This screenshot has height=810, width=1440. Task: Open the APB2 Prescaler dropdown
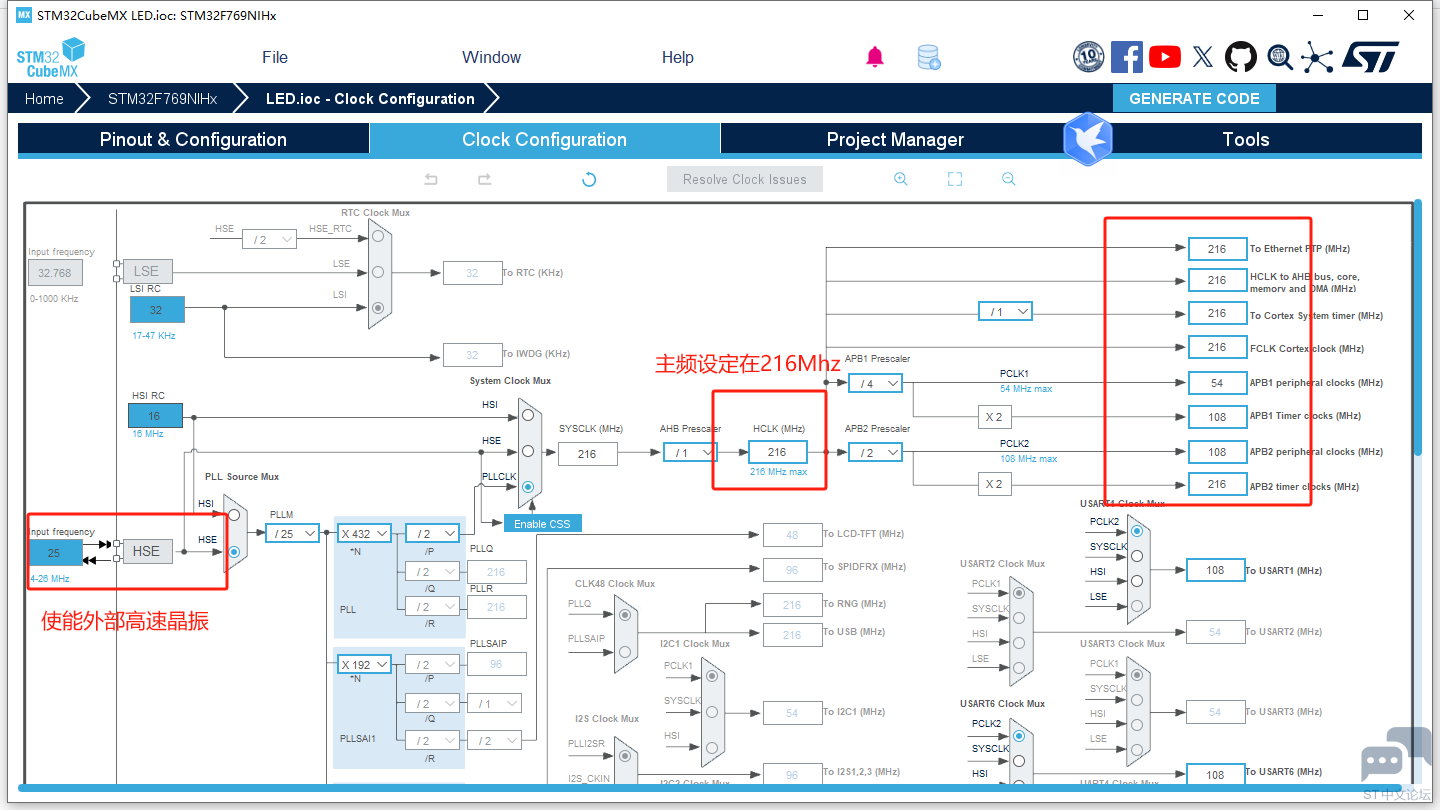[875, 453]
